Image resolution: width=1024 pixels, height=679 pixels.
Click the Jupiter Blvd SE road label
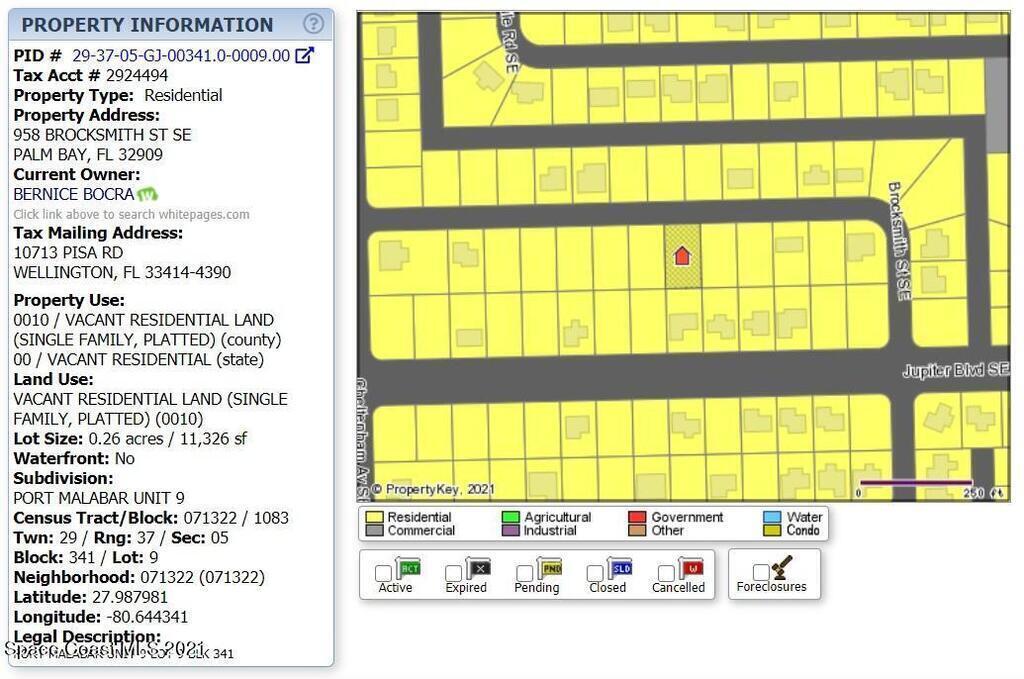point(955,370)
